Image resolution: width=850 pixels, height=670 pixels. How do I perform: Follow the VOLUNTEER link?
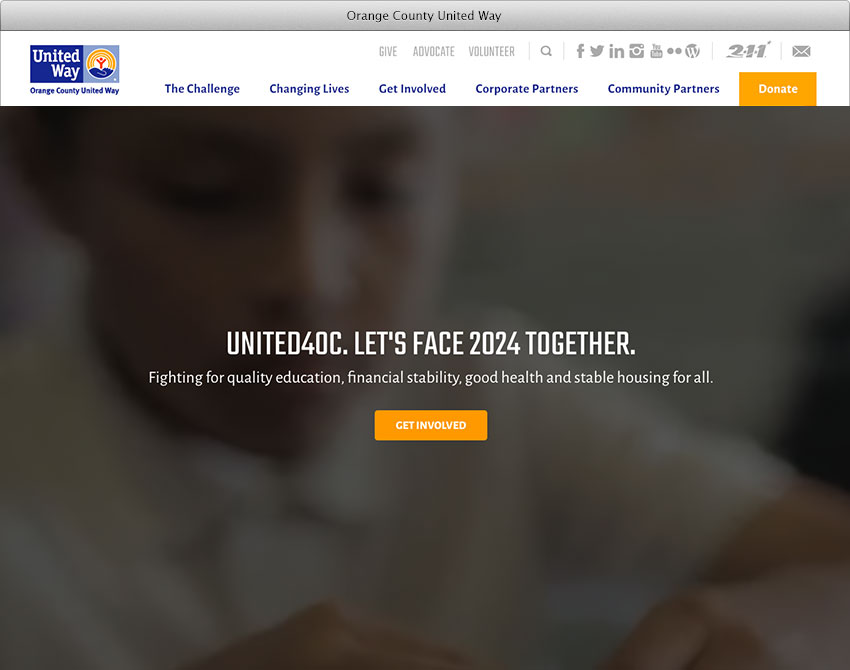[492, 51]
